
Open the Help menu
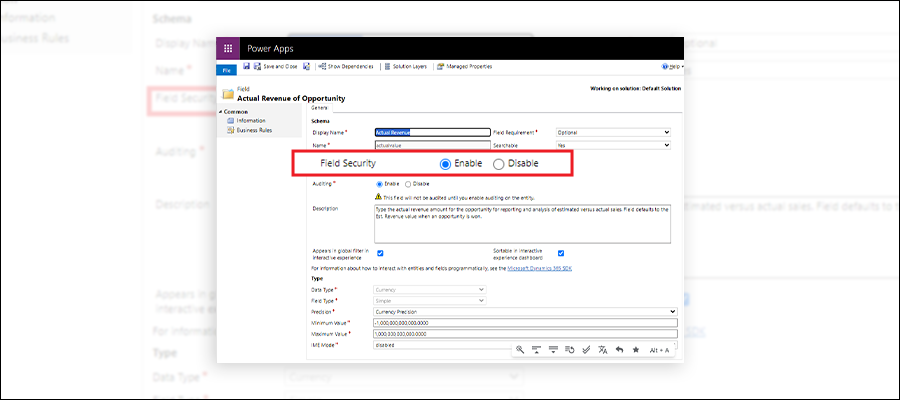click(672, 67)
